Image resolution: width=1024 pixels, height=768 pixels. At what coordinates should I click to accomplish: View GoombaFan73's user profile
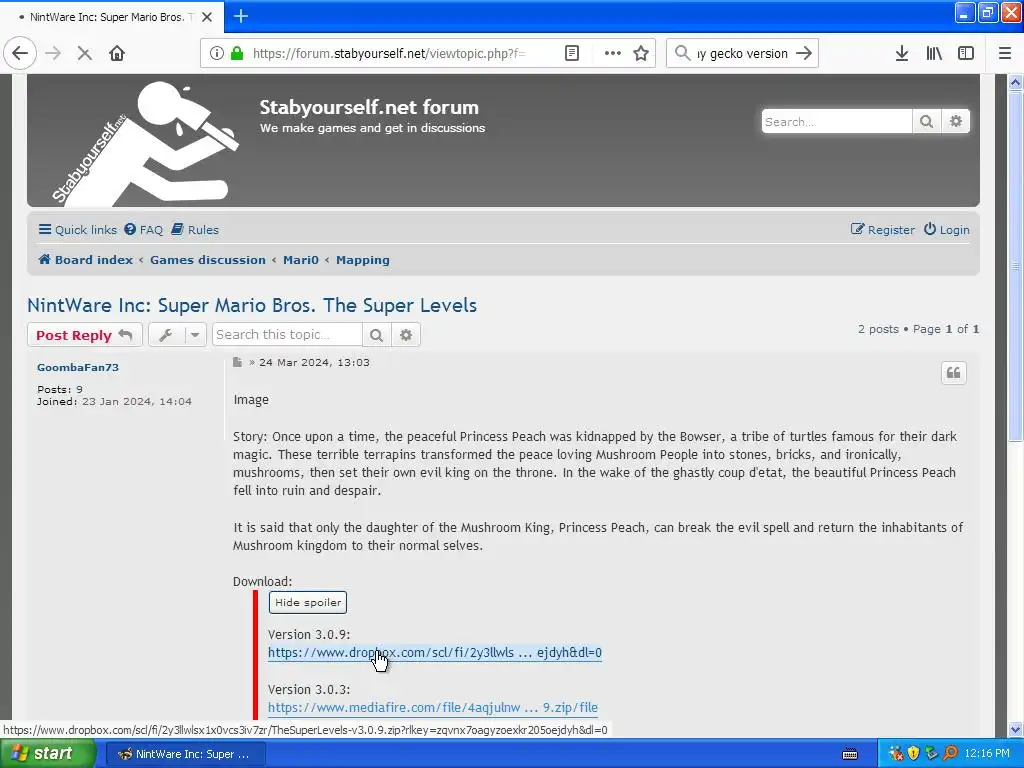[x=78, y=367]
